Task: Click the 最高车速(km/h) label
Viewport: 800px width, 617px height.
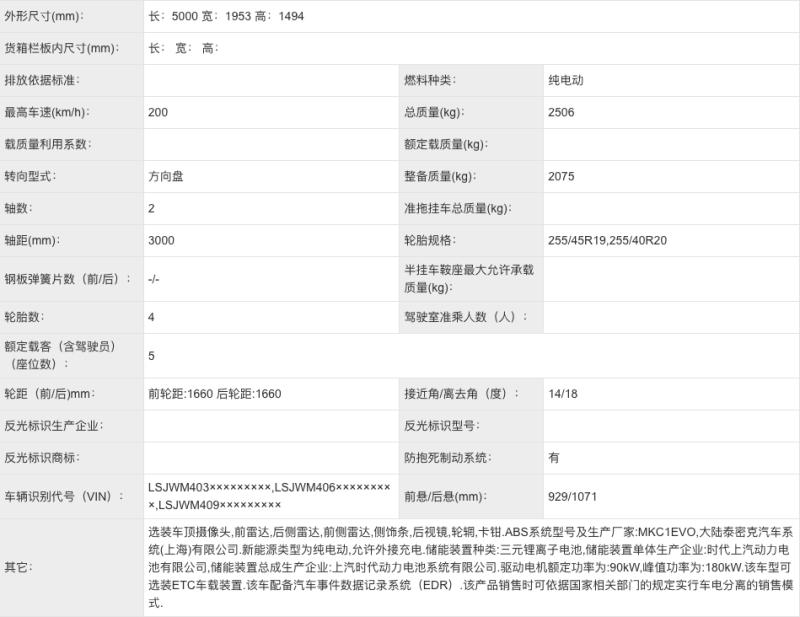Action: 47,112
